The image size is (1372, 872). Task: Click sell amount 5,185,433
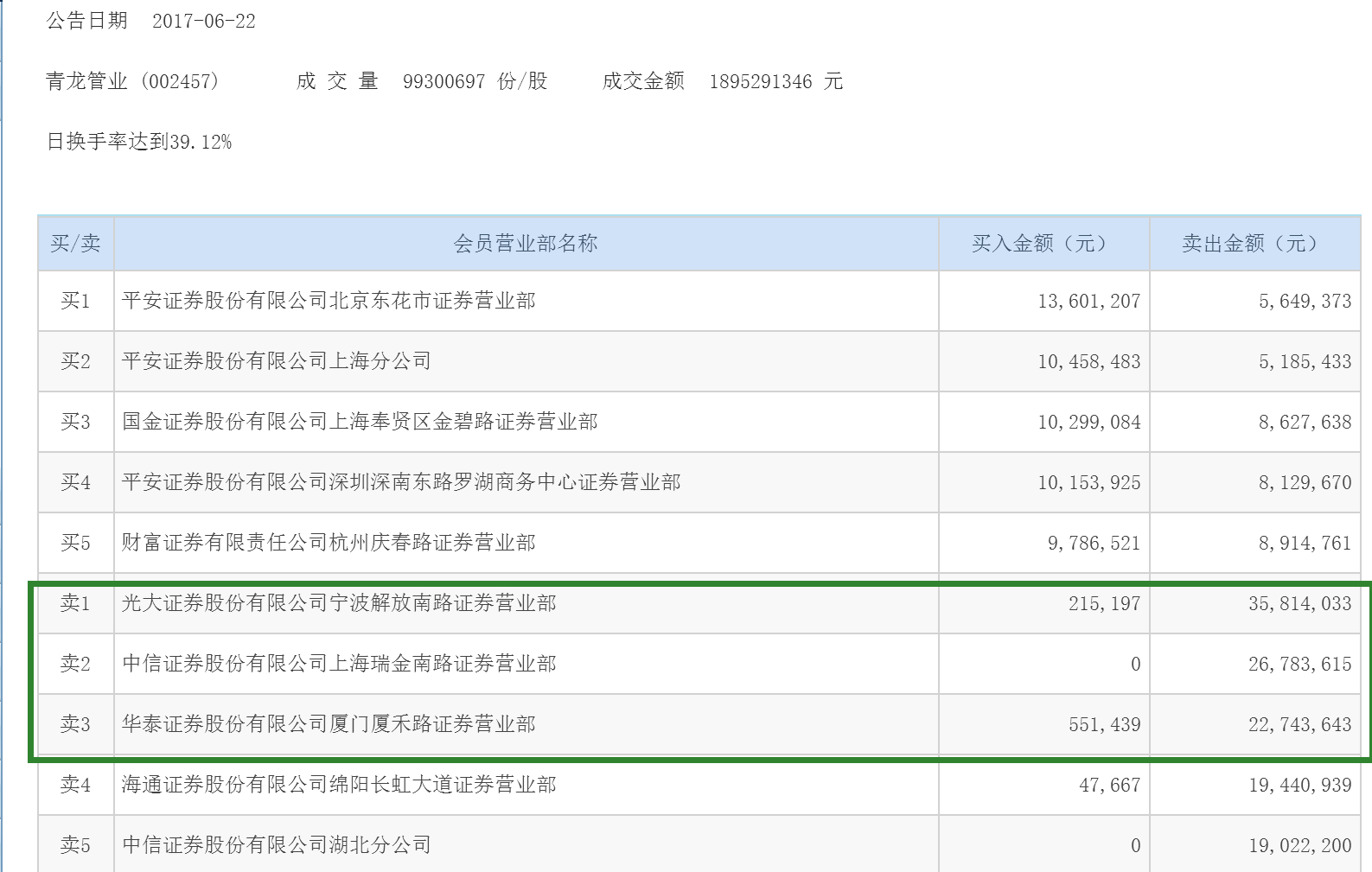(x=1305, y=361)
